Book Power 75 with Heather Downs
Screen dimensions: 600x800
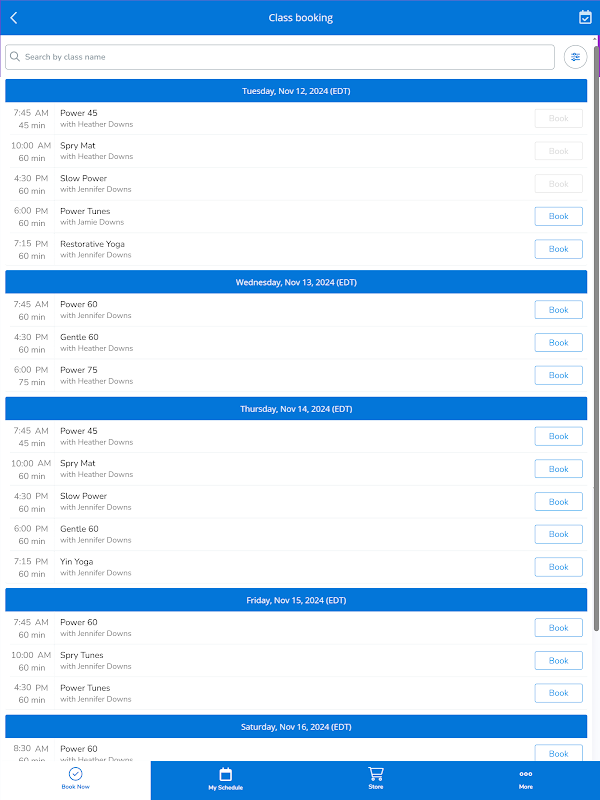(x=558, y=375)
